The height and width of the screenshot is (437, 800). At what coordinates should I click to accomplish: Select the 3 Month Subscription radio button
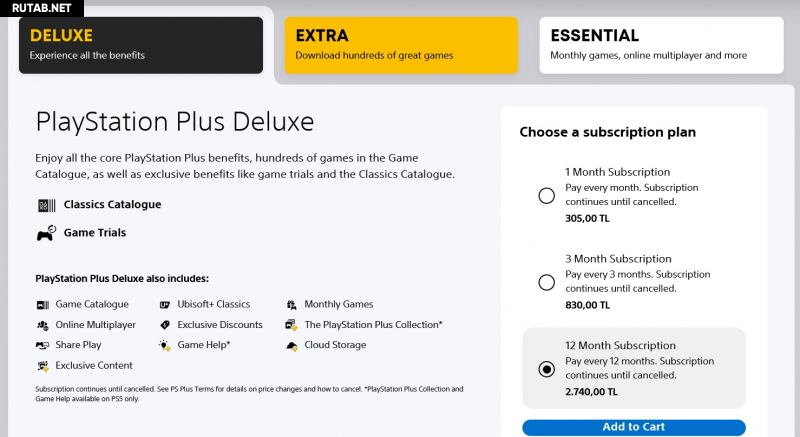pyautogui.click(x=546, y=283)
